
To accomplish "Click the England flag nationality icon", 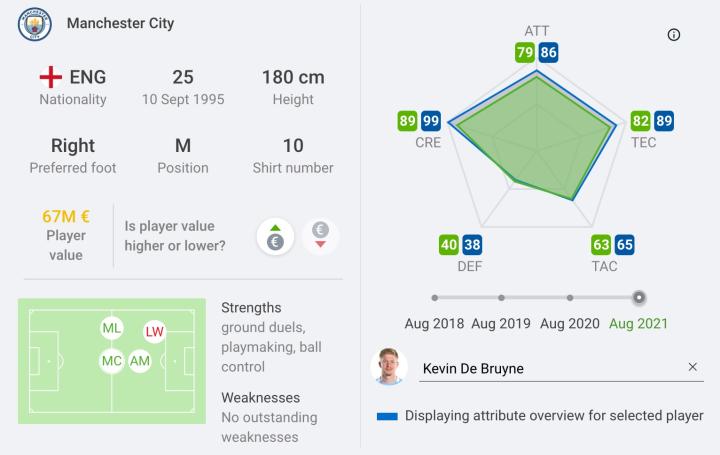I will click(x=50, y=77).
